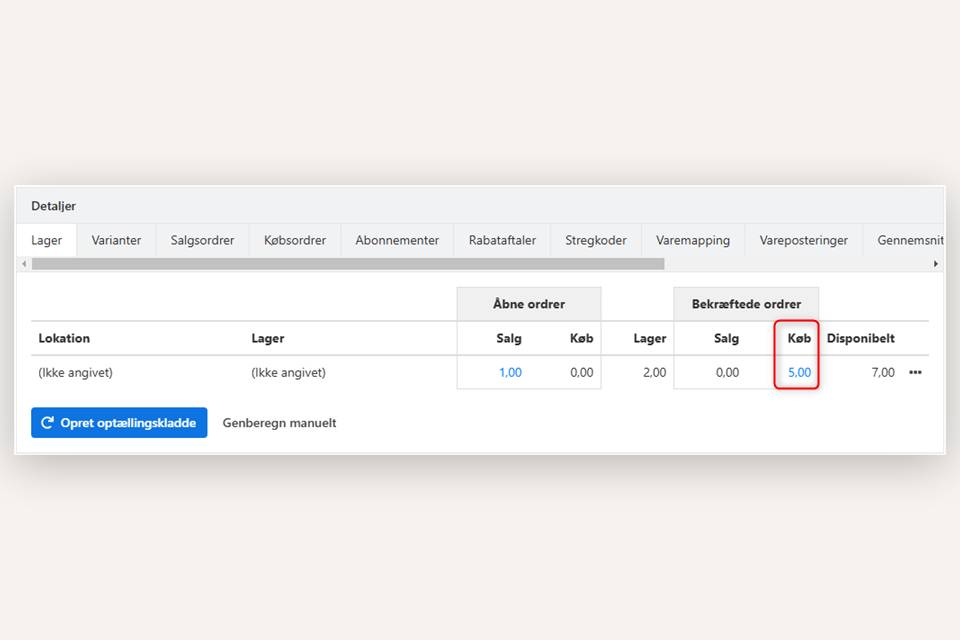960x640 pixels.
Task: Open the three-dots row actions menu
Action: coord(915,373)
